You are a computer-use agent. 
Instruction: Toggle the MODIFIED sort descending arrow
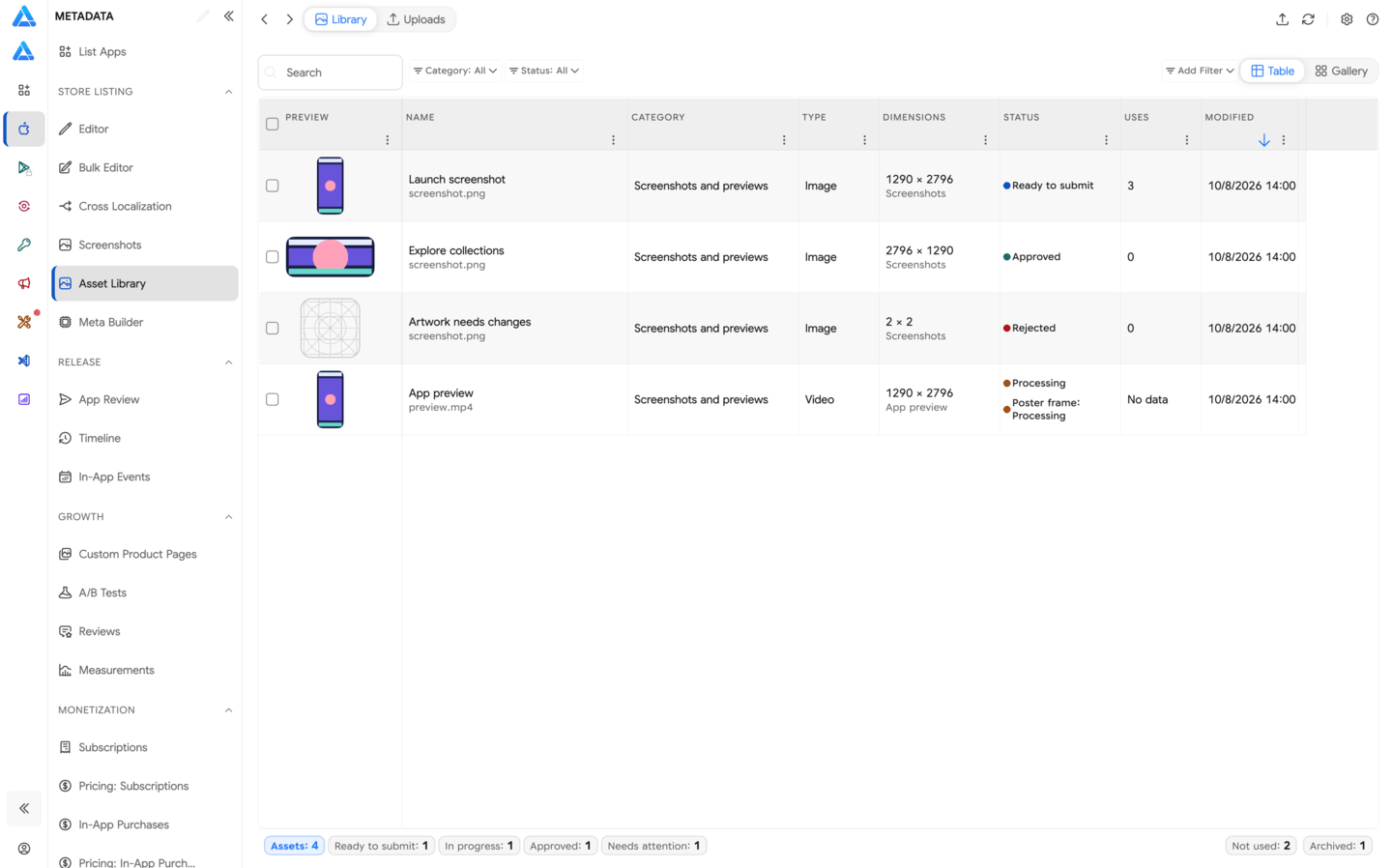coord(1263,140)
